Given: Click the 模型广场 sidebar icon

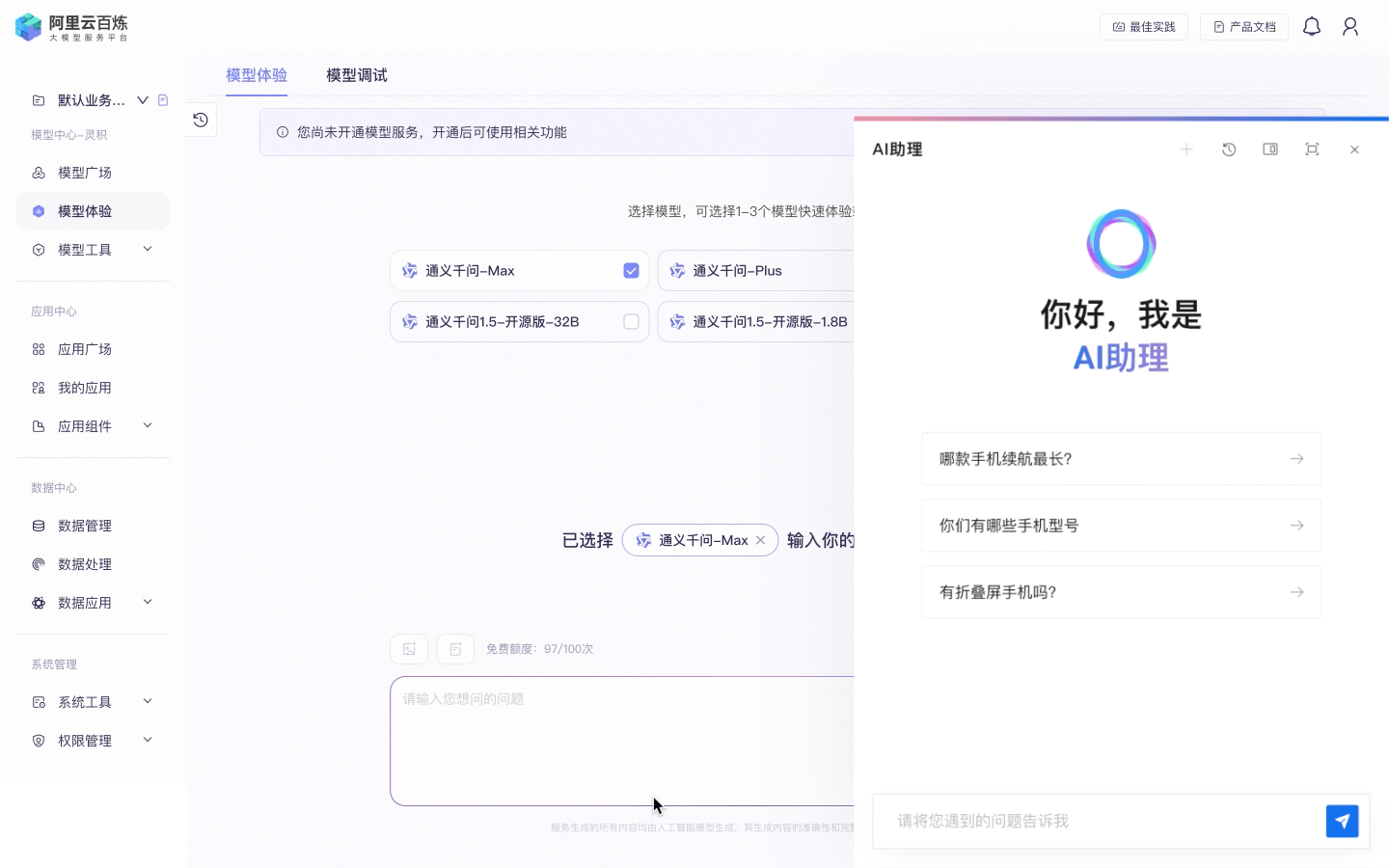Looking at the screenshot, I should (x=39, y=173).
